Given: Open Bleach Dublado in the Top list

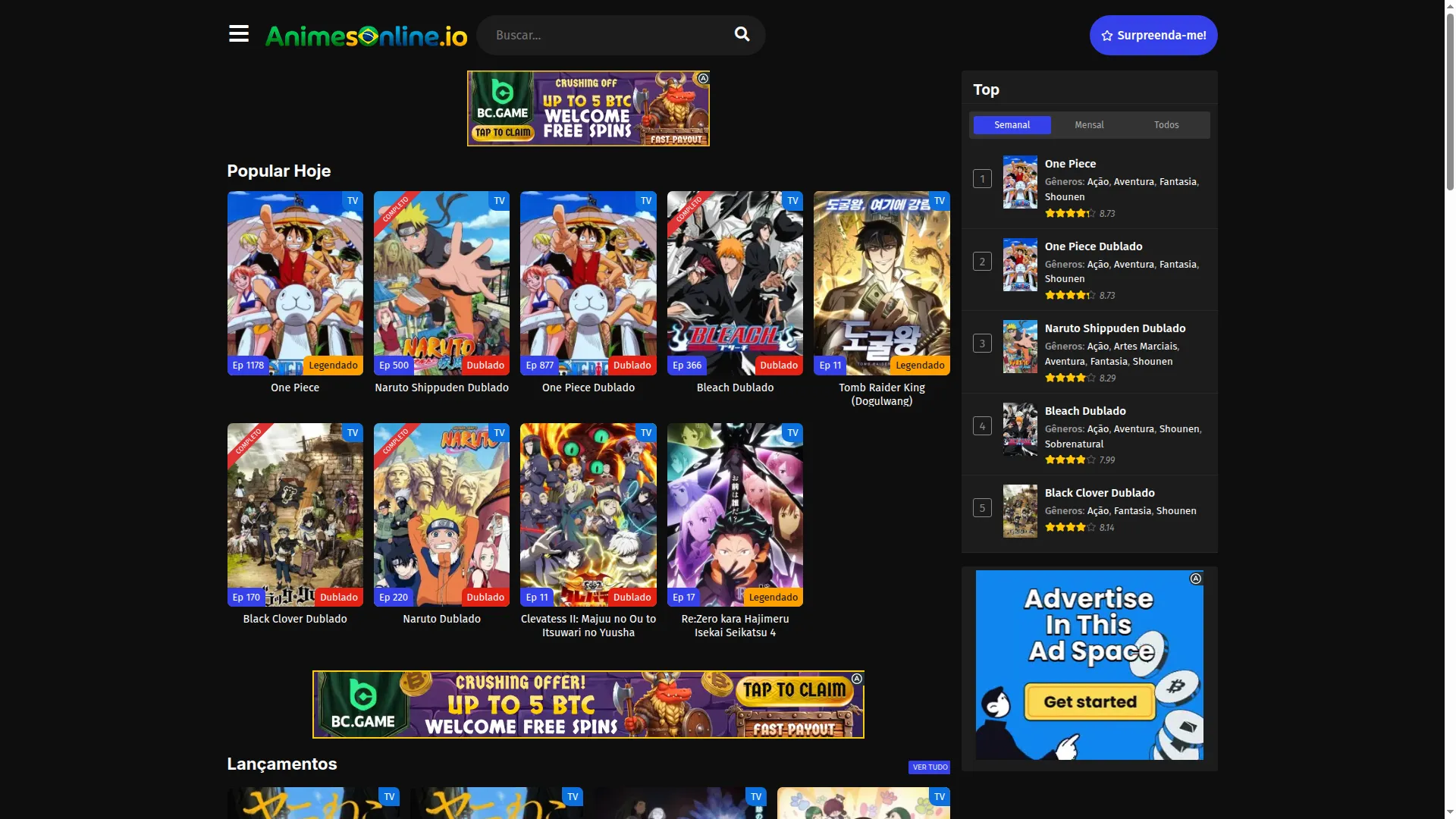Looking at the screenshot, I should tap(1085, 411).
